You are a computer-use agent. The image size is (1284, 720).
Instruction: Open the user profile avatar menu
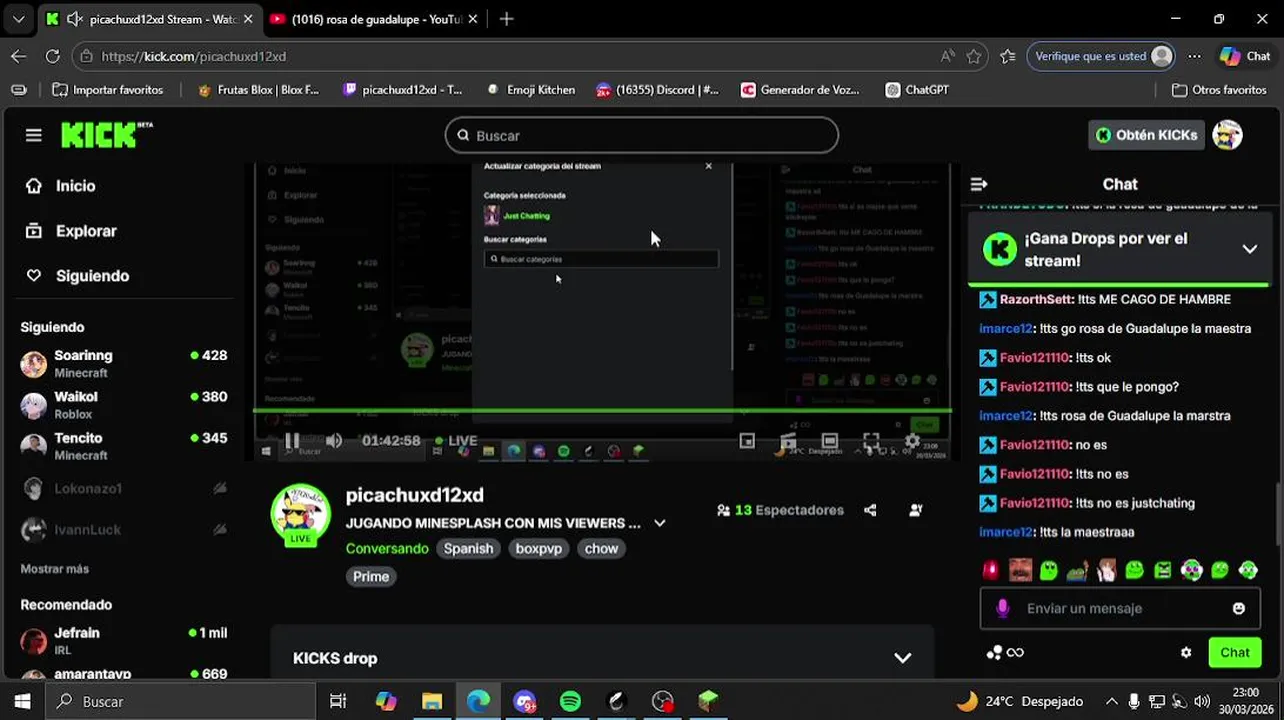click(1227, 135)
